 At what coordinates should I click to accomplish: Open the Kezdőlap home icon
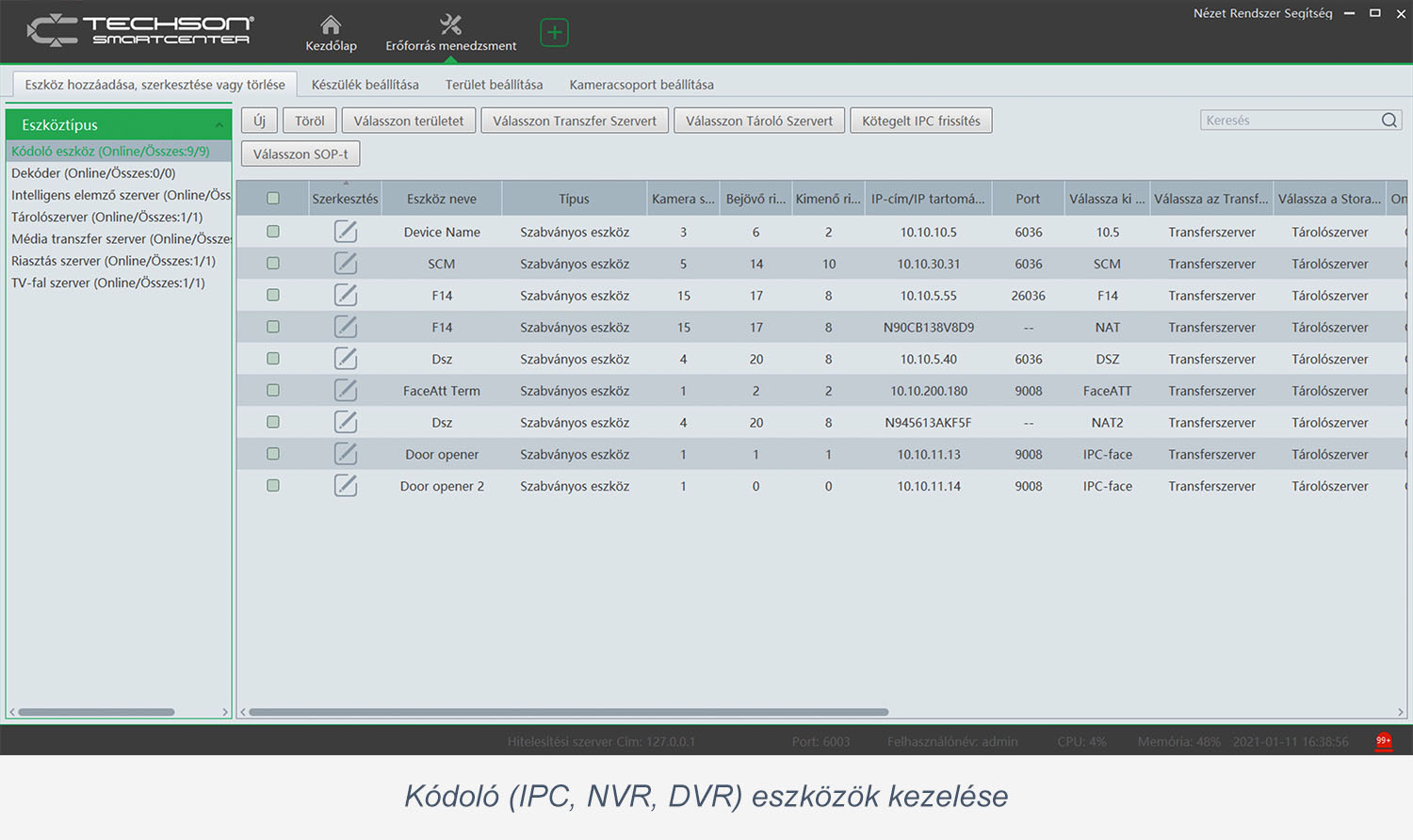[x=331, y=24]
